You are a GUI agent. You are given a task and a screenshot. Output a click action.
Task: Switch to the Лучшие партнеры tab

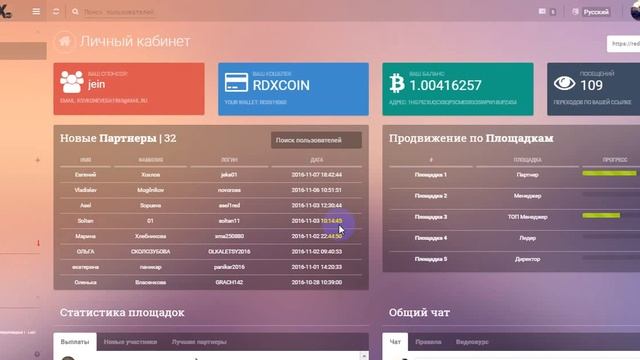[199, 342]
